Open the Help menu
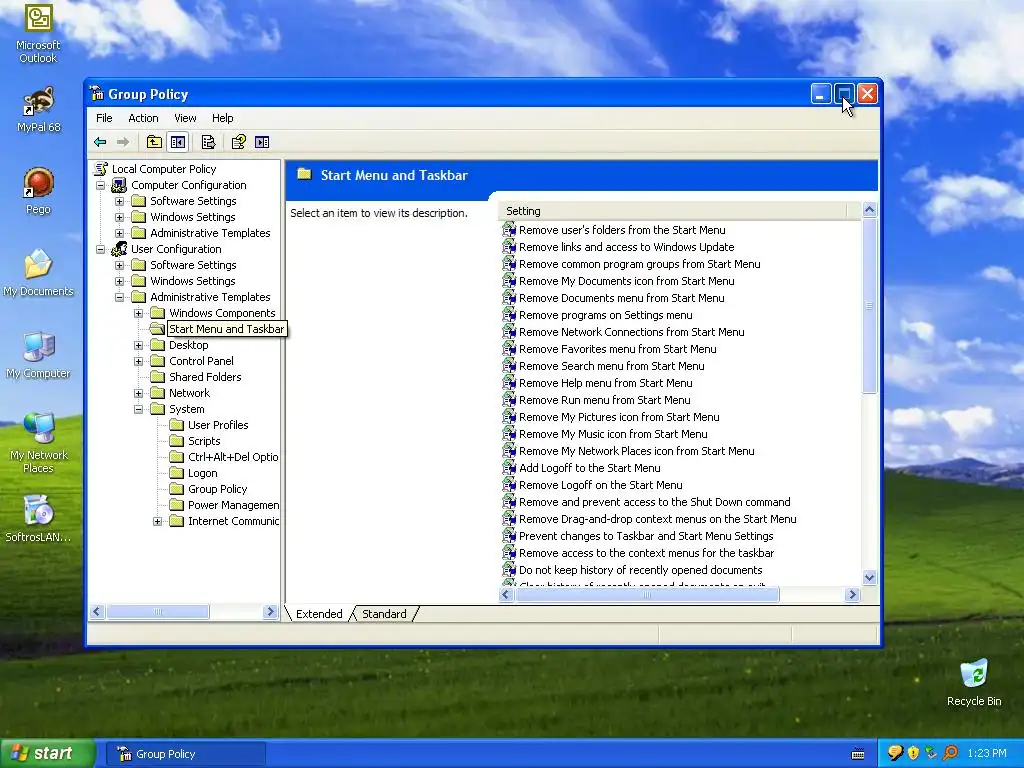The width and height of the screenshot is (1024, 768). [222, 118]
